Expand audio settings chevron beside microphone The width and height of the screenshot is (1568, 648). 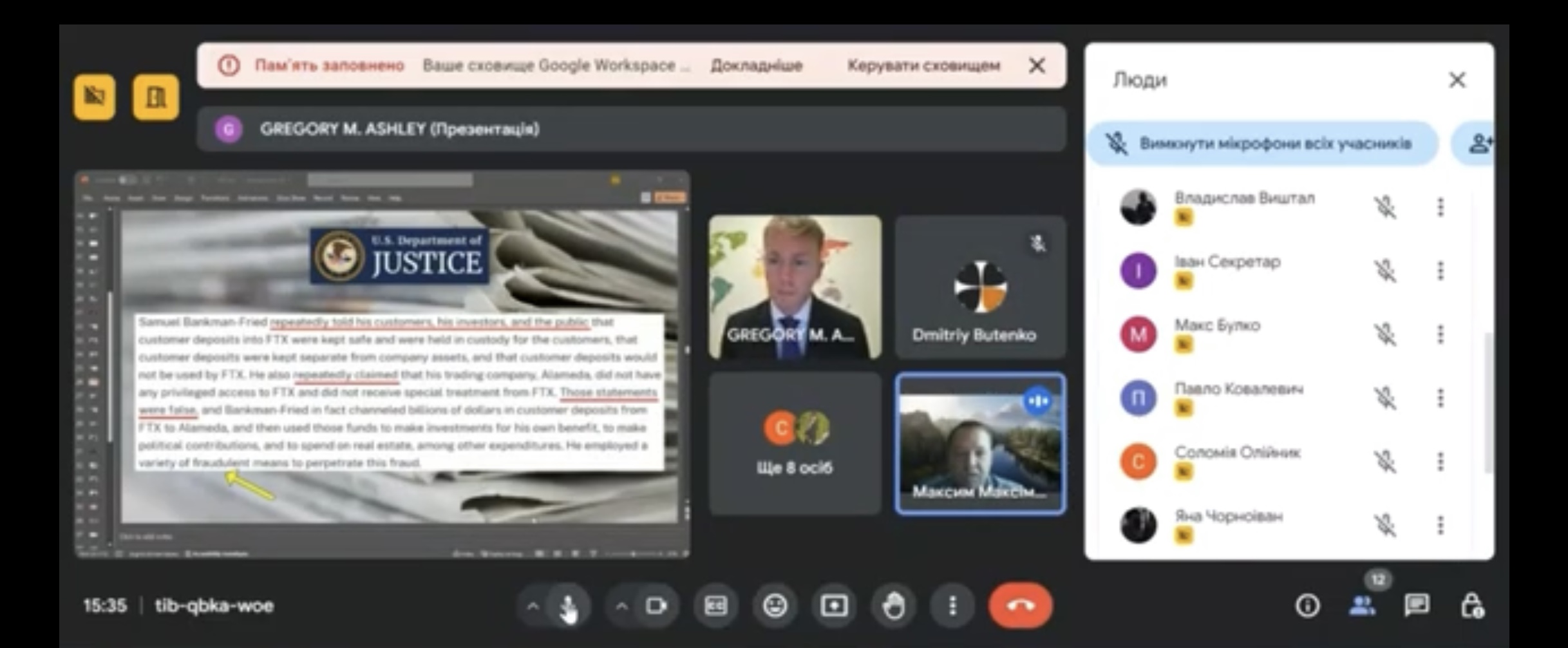pos(533,606)
